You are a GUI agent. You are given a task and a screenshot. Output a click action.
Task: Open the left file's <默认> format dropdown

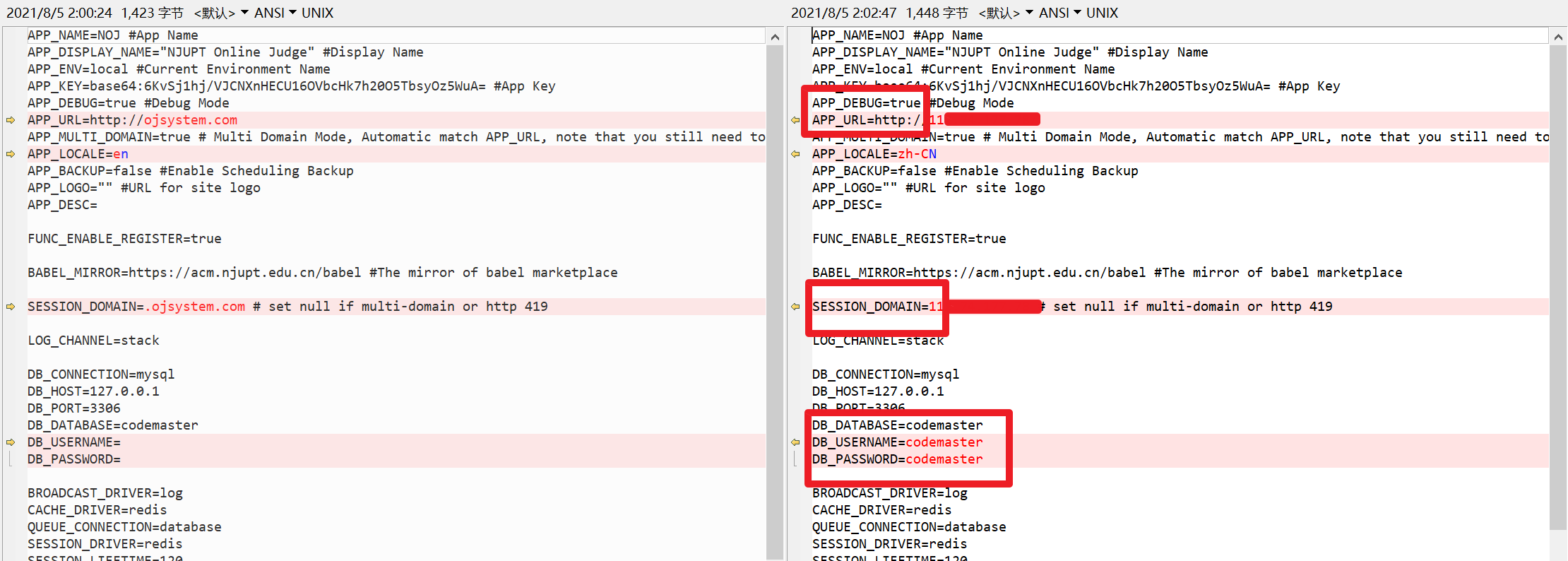tap(220, 13)
